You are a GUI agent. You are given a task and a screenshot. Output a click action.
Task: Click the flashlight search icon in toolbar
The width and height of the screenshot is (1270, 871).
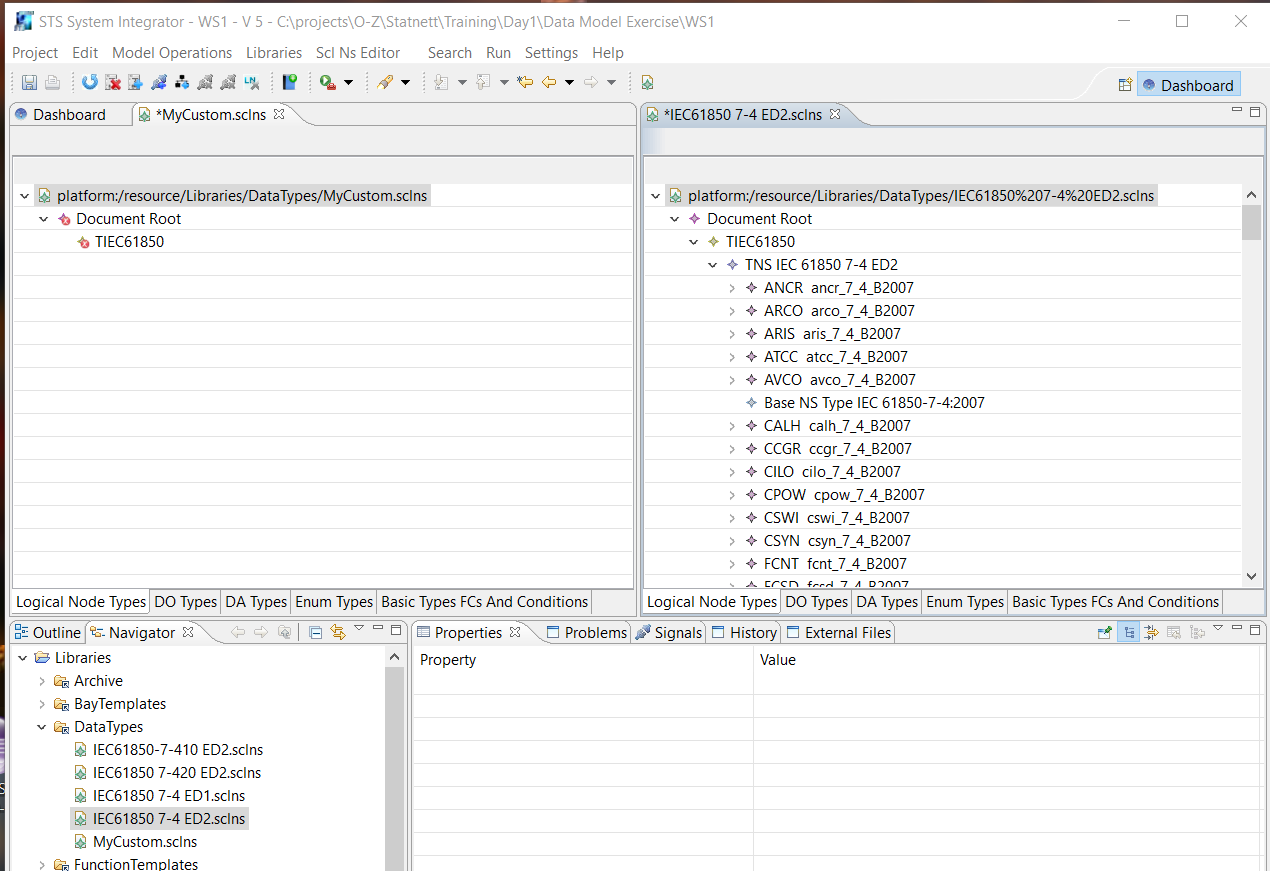tap(384, 82)
